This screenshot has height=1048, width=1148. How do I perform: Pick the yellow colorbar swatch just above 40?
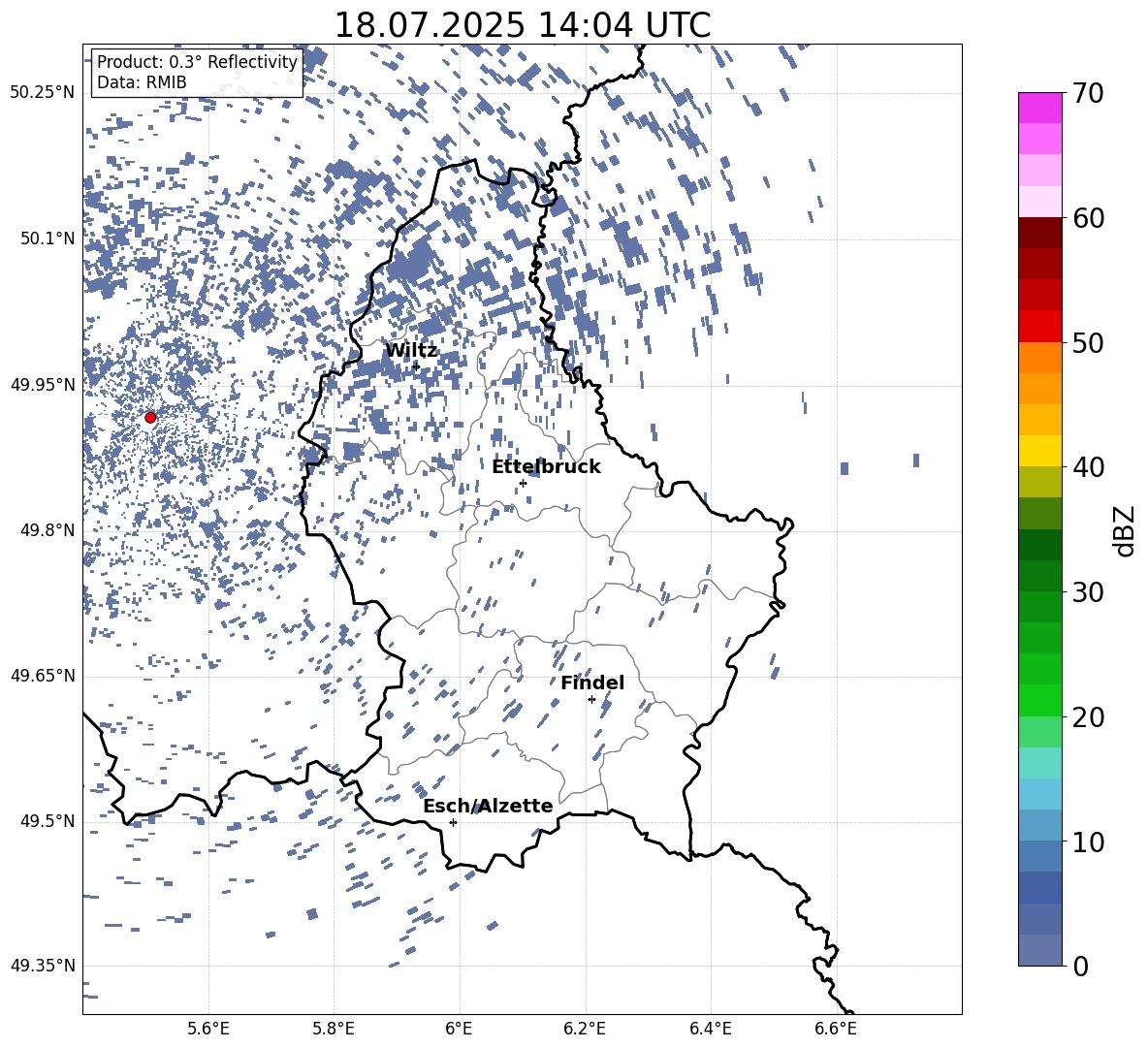pos(1039,451)
